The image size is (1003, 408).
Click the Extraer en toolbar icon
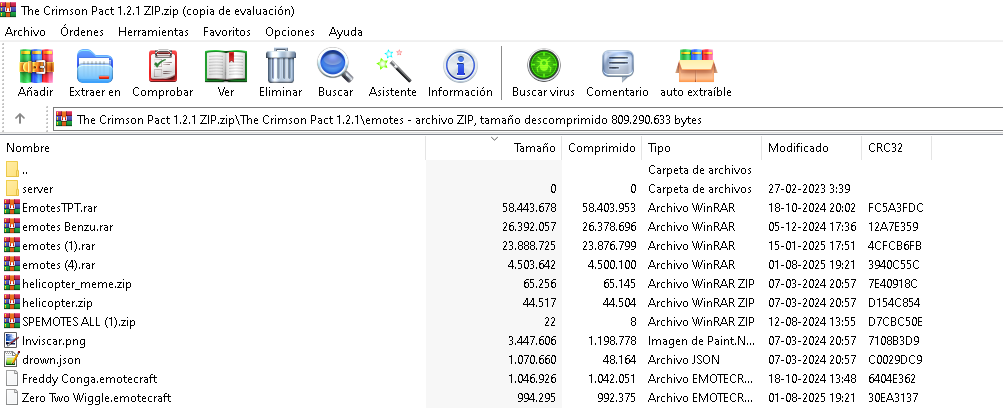pyautogui.click(x=95, y=66)
